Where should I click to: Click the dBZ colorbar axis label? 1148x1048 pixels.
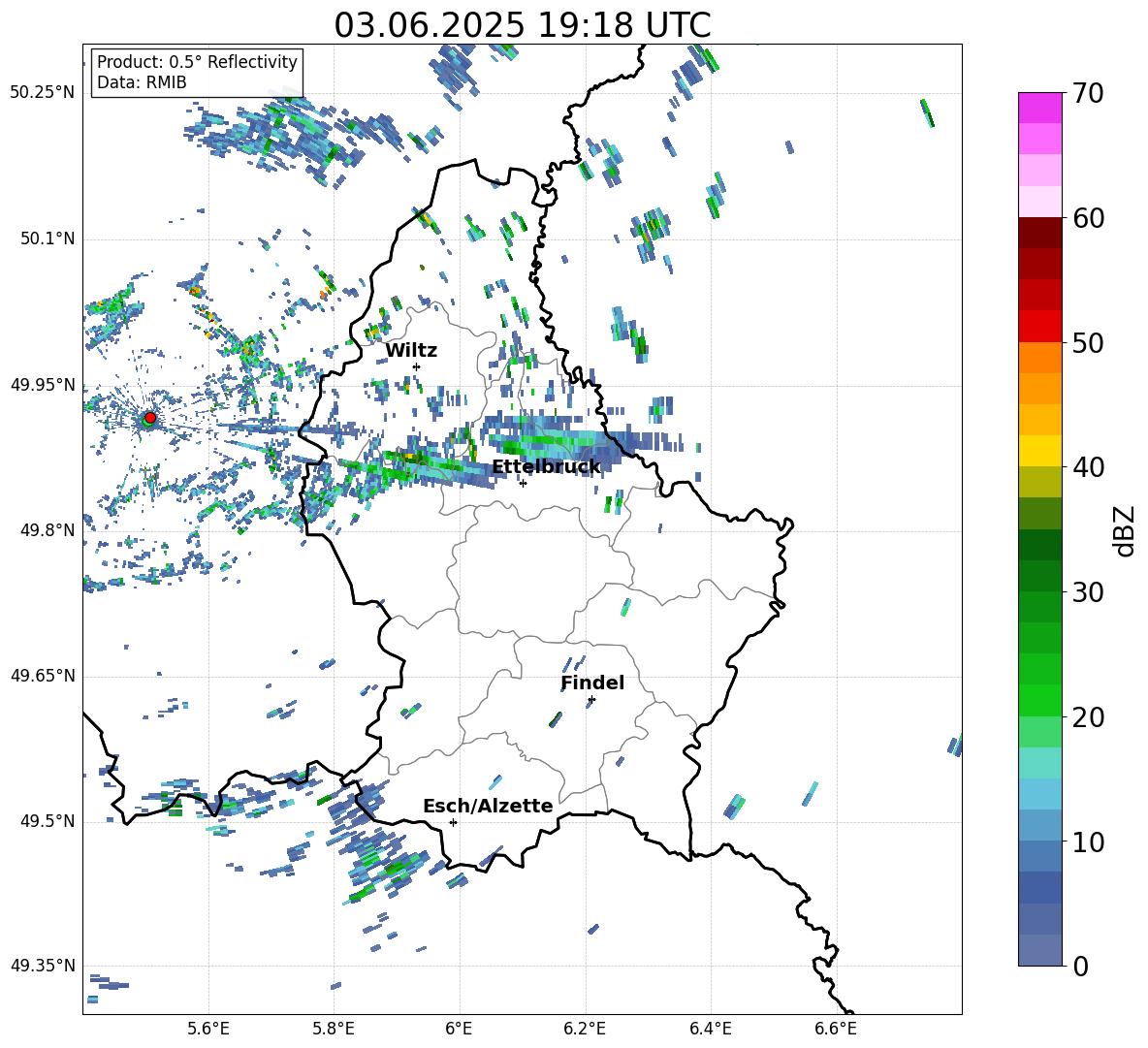1124,530
